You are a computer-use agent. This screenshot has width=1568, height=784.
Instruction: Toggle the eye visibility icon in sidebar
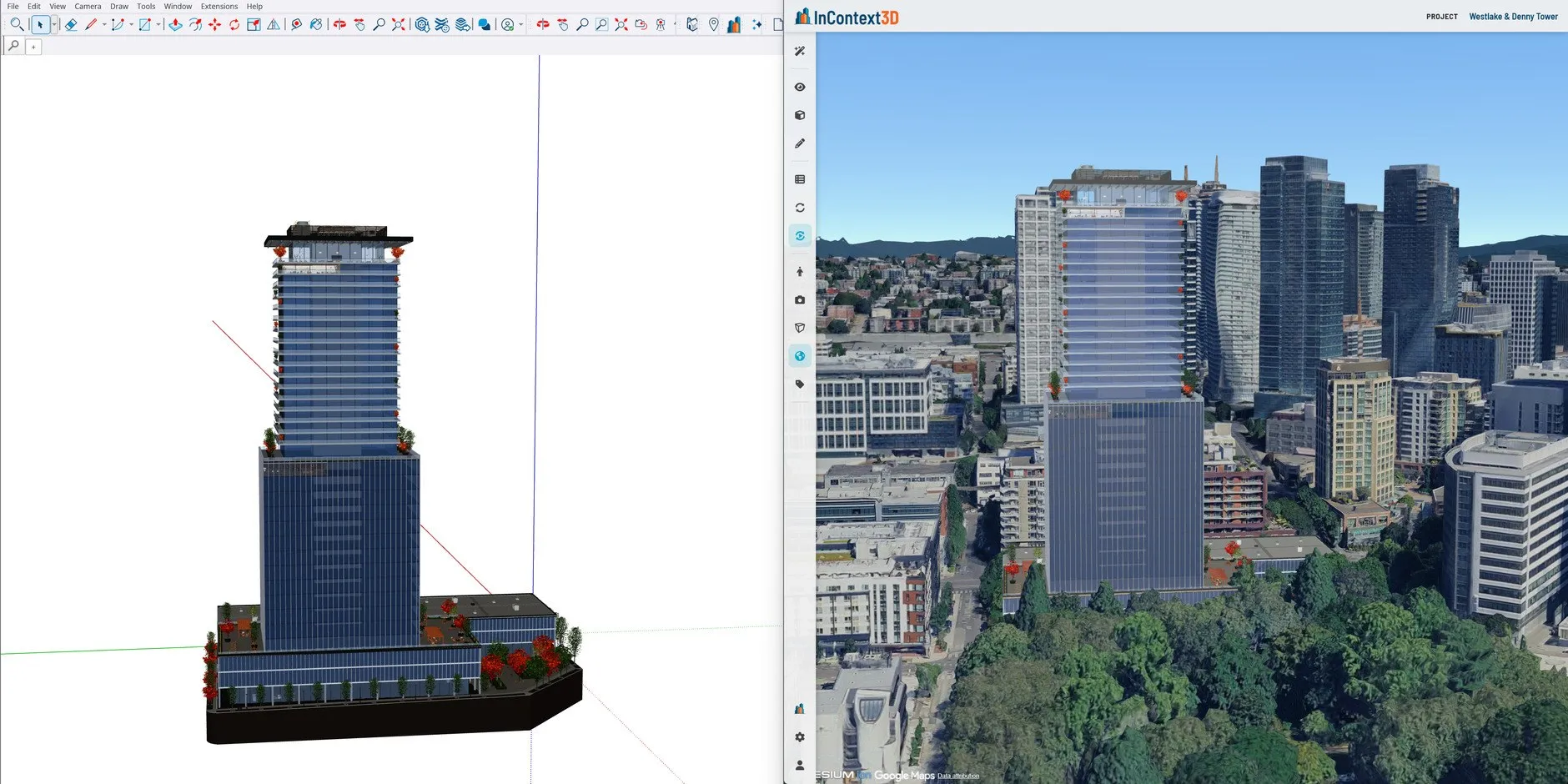tap(800, 87)
